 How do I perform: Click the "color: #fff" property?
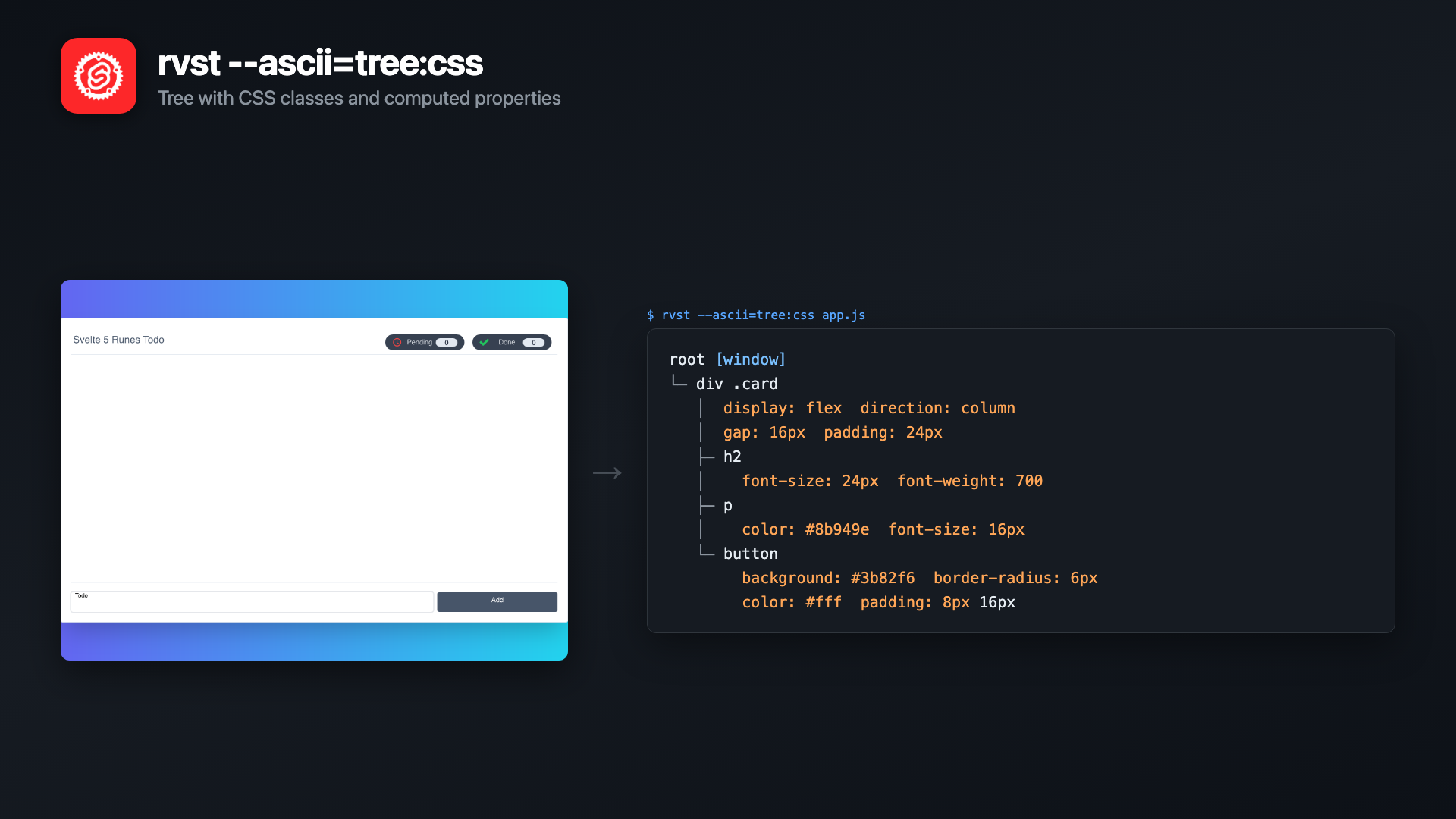pos(792,602)
